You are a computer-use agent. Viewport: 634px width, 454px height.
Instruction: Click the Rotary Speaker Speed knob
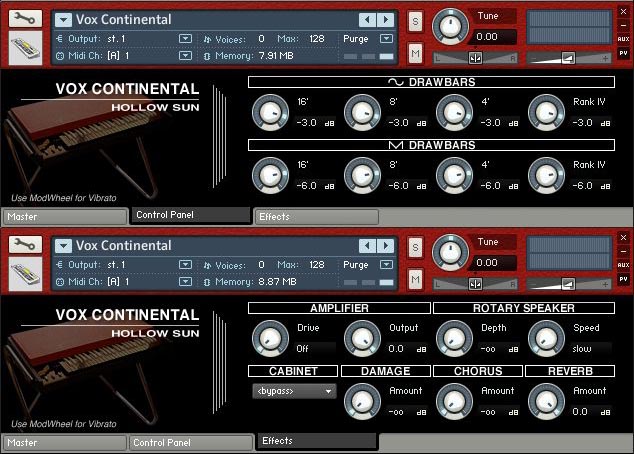coord(546,339)
